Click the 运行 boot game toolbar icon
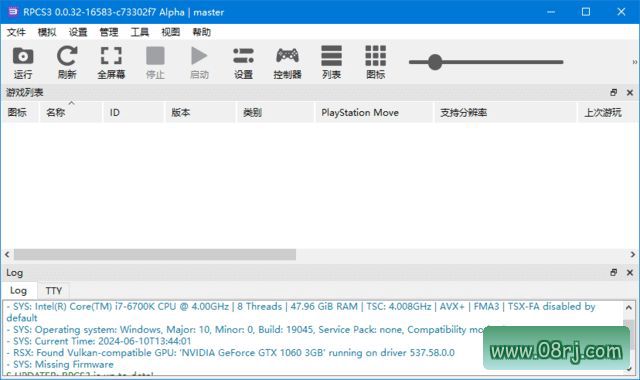This screenshot has height=380, width=640. click(x=23, y=62)
